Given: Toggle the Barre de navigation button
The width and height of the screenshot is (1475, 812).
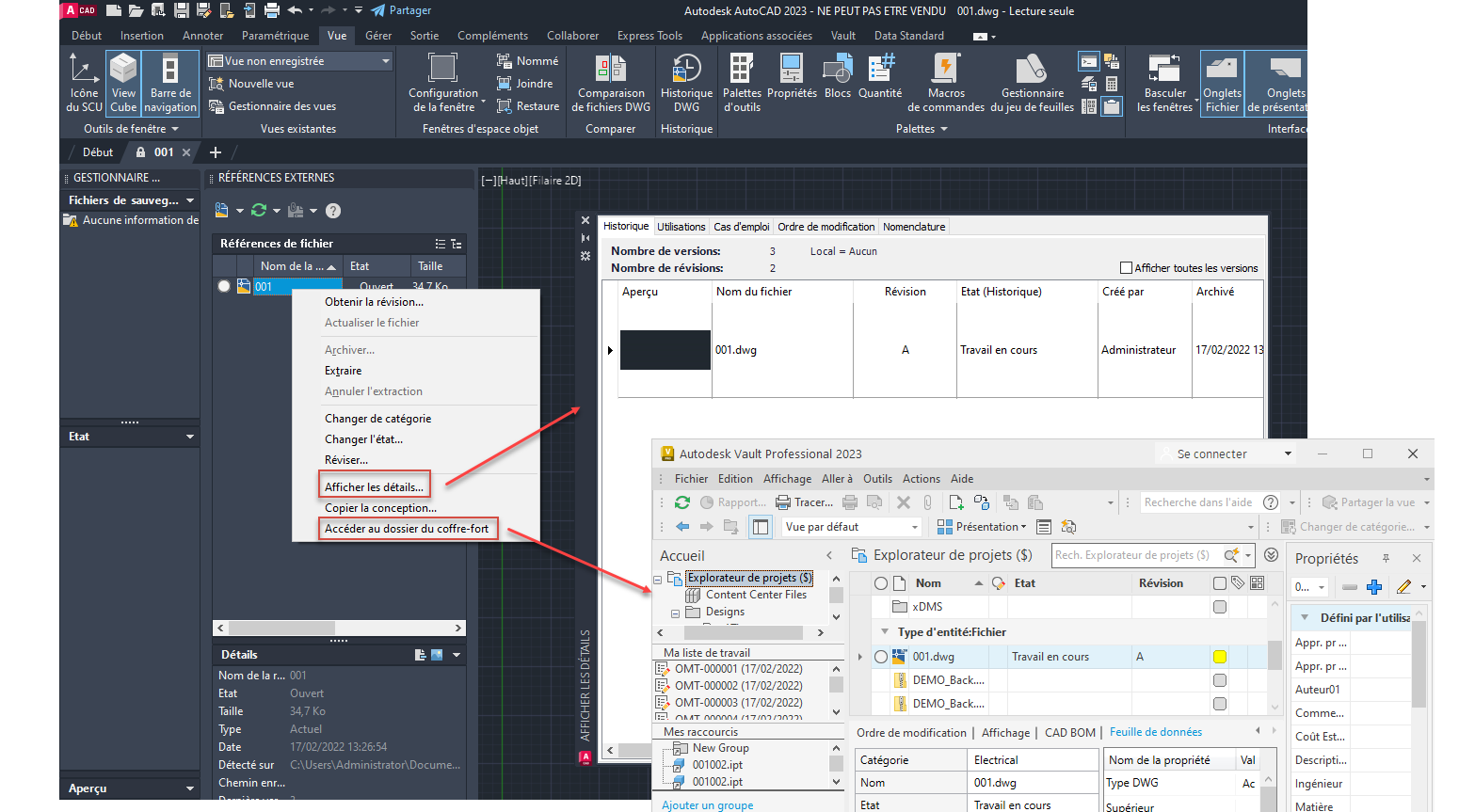Looking at the screenshot, I should [x=170, y=83].
